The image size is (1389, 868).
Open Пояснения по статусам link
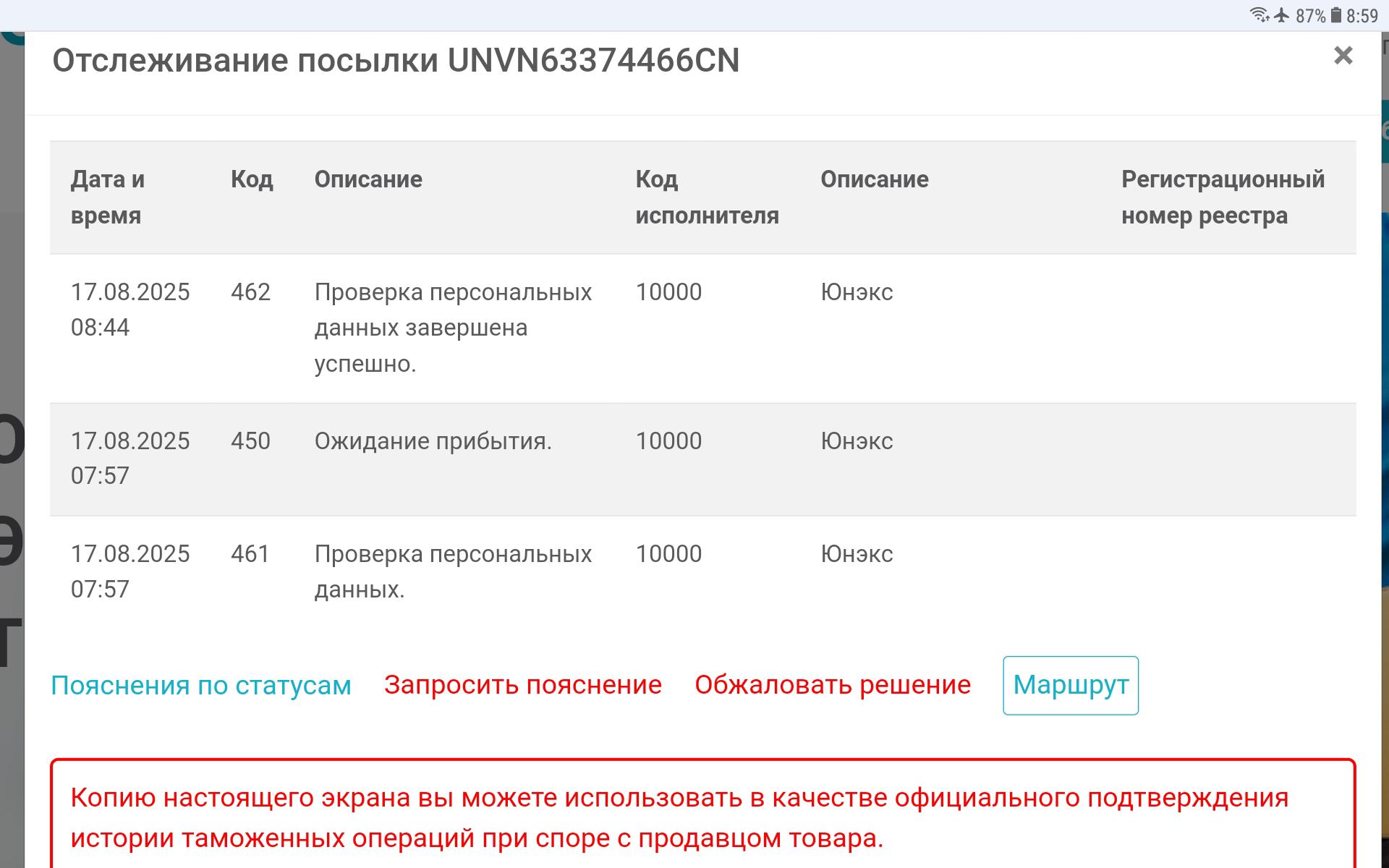pos(201,685)
